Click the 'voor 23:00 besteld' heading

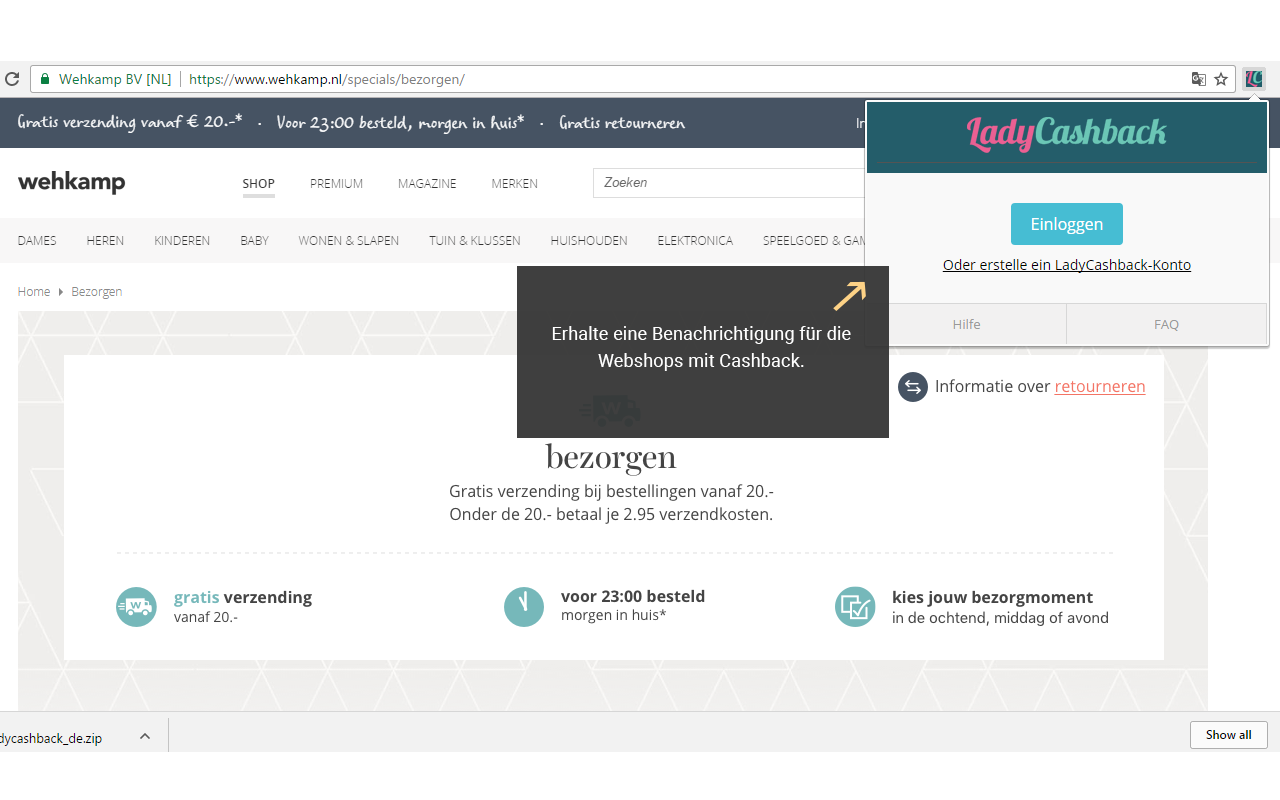pyautogui.click(x=633, y=596)
